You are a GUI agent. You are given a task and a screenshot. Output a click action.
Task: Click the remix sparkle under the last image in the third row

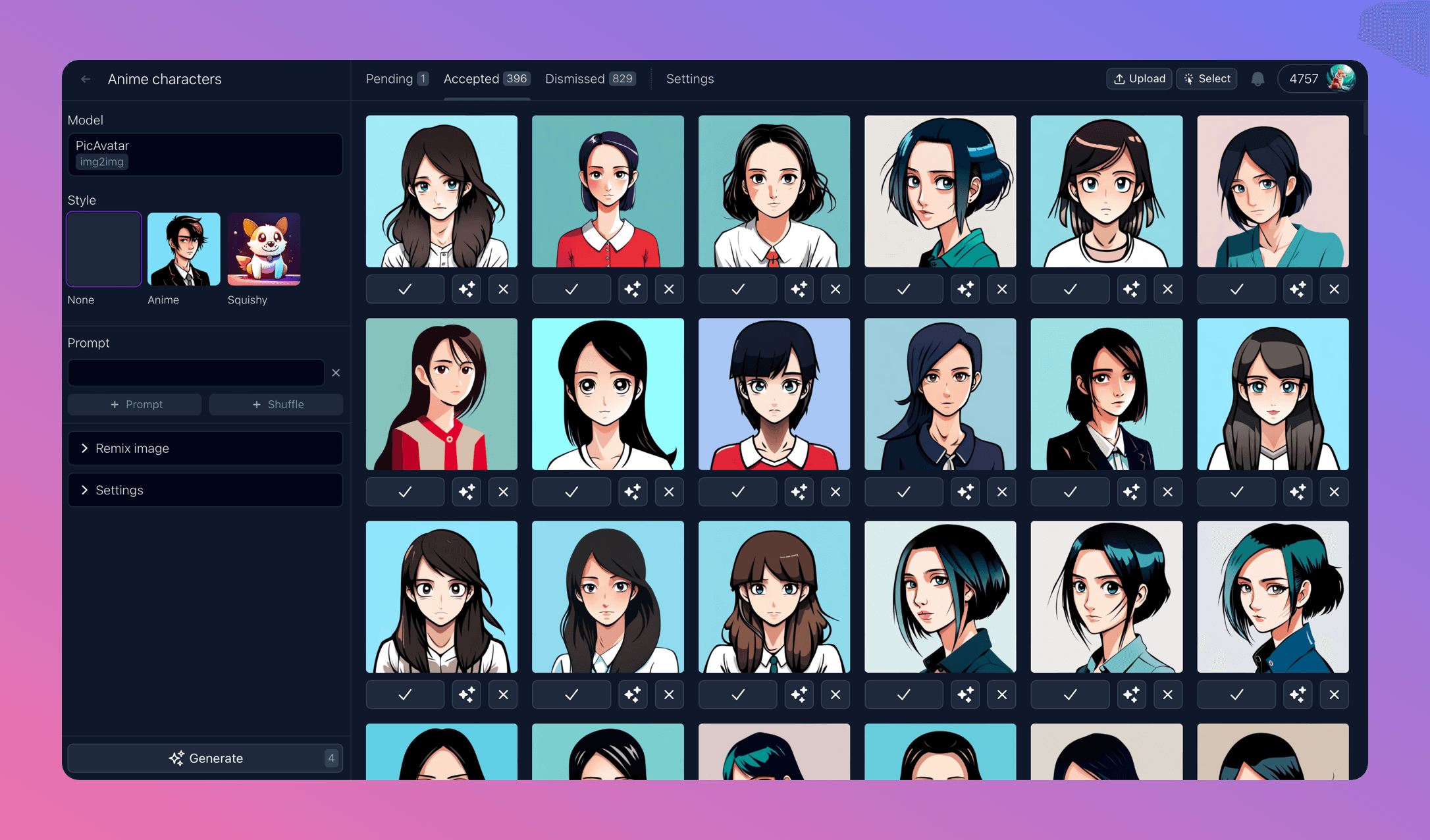point(1298,695)
